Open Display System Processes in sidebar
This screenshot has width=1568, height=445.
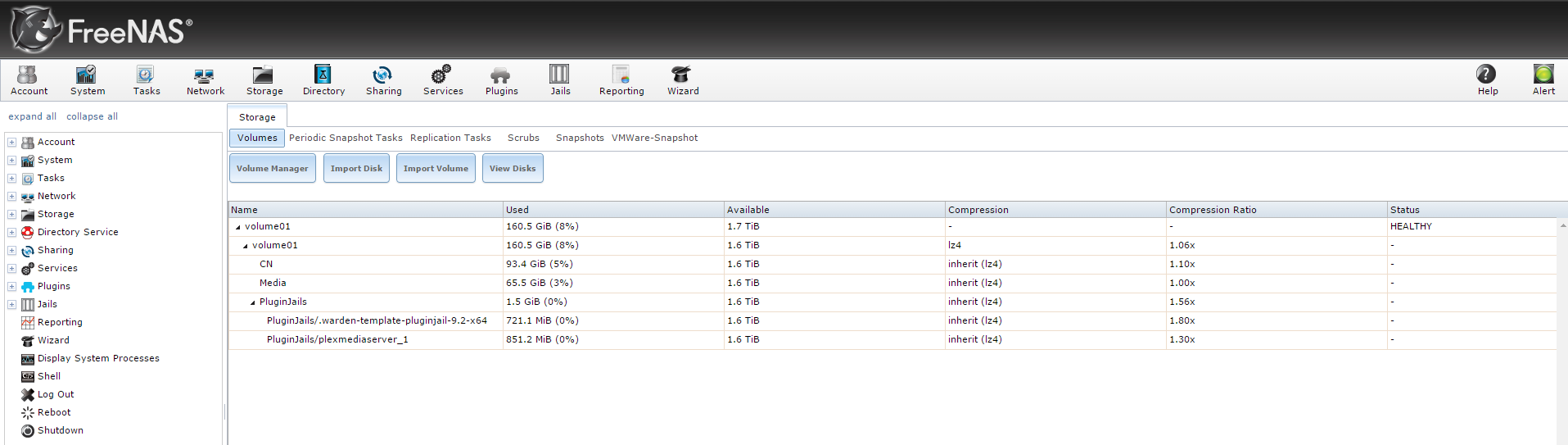click(98, 358)
